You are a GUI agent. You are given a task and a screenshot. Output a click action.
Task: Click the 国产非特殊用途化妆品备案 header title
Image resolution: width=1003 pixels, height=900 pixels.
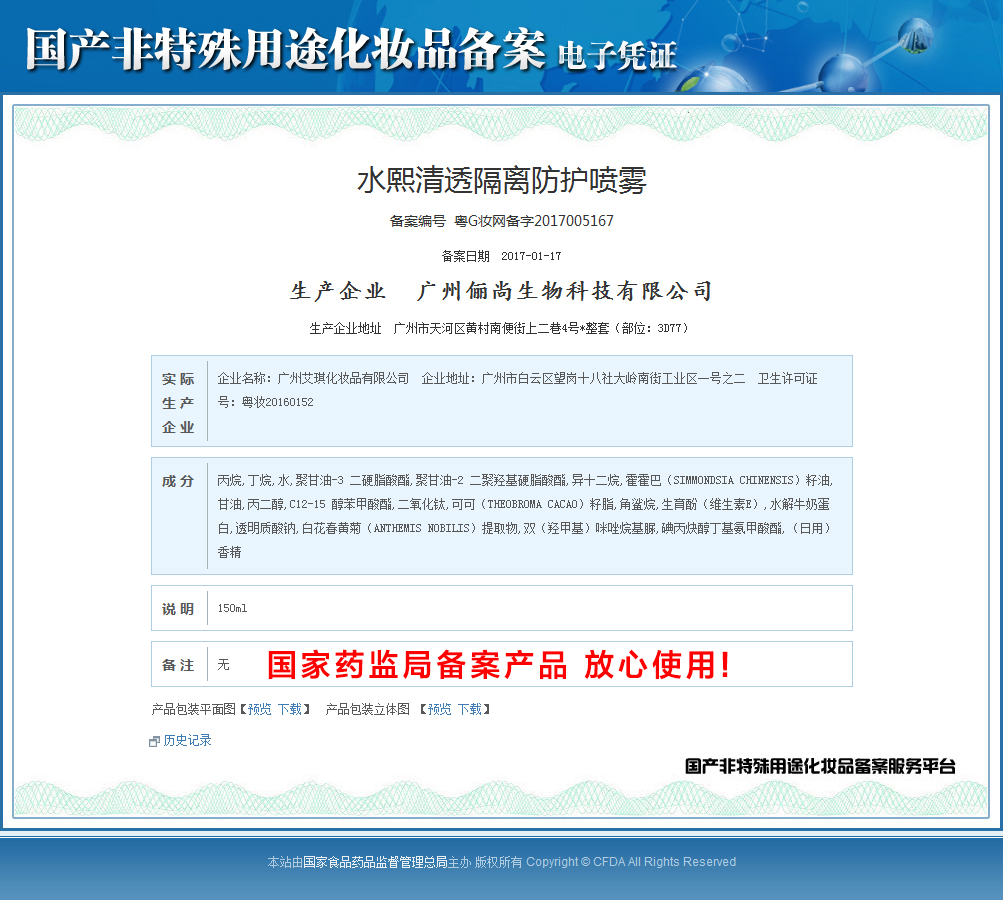coord(285,49)
